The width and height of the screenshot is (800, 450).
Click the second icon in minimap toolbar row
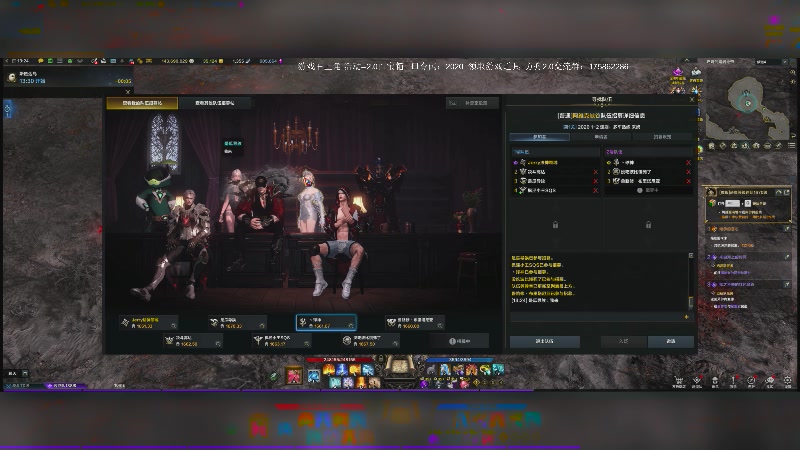pos(723,146)
